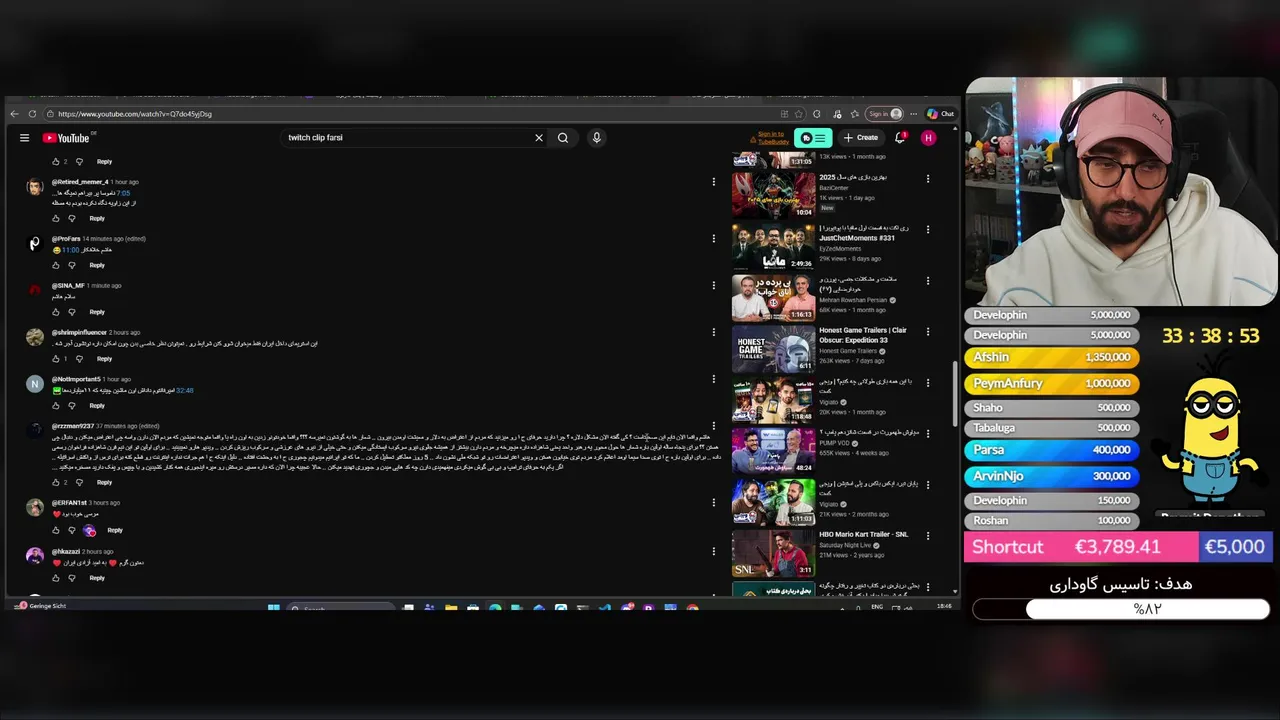Open options menu for @Retired_memer_4 comment
Image resolution: width=1280 pixels, height=720 pixels.
pos(714,182)
